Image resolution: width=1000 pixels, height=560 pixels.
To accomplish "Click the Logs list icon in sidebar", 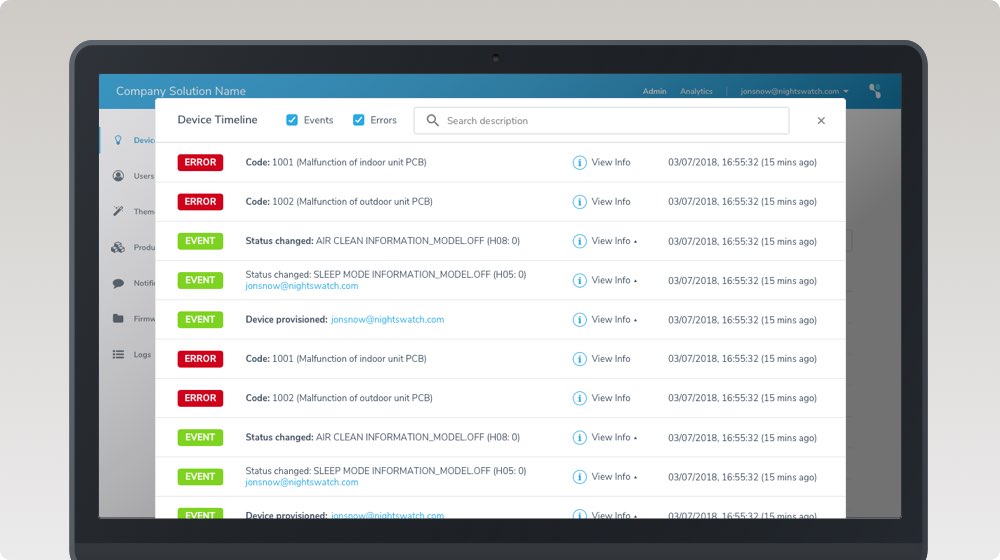I will pyautogui.click(x=118, y=354).
